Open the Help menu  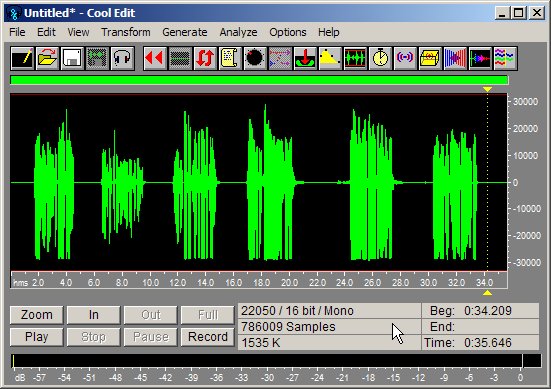click(x=329, y=32)
